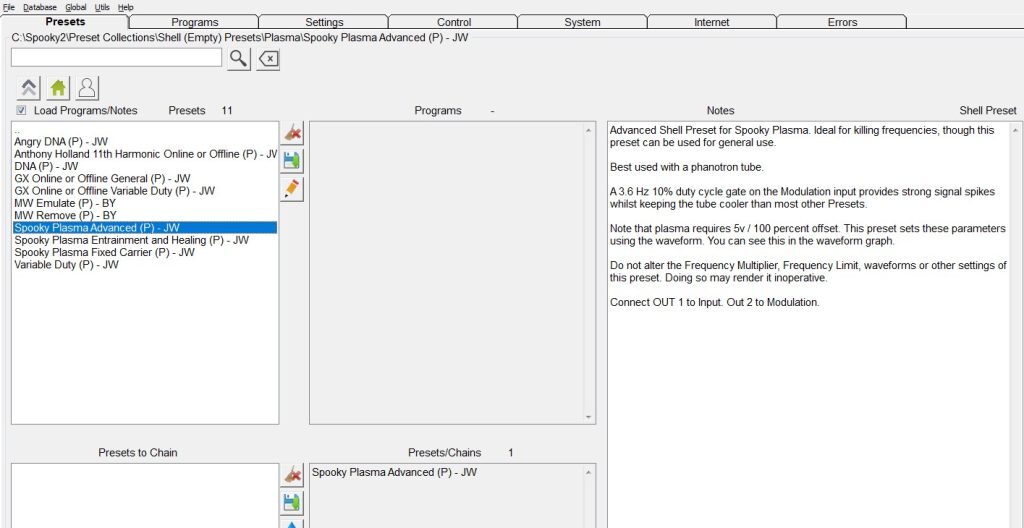Image resolution: width=1024 pixels, height=528 pixels.
Task: Open the Database menu
Action: (40, 7)
